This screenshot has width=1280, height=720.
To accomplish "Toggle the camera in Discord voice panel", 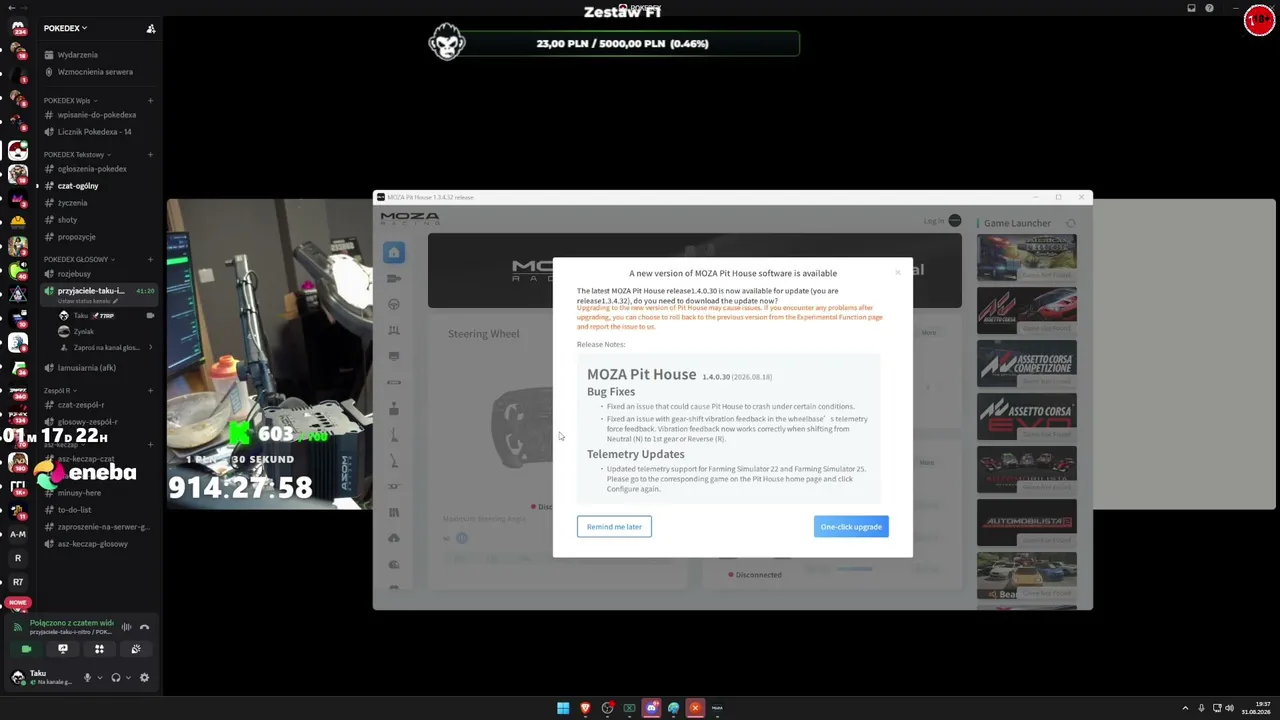I will point(27,649).
